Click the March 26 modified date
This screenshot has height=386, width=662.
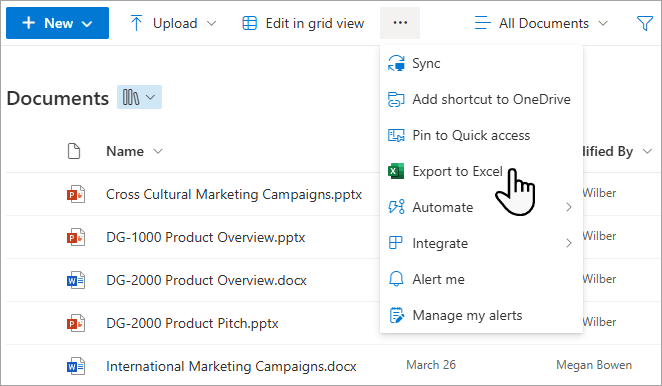(431, 365)
